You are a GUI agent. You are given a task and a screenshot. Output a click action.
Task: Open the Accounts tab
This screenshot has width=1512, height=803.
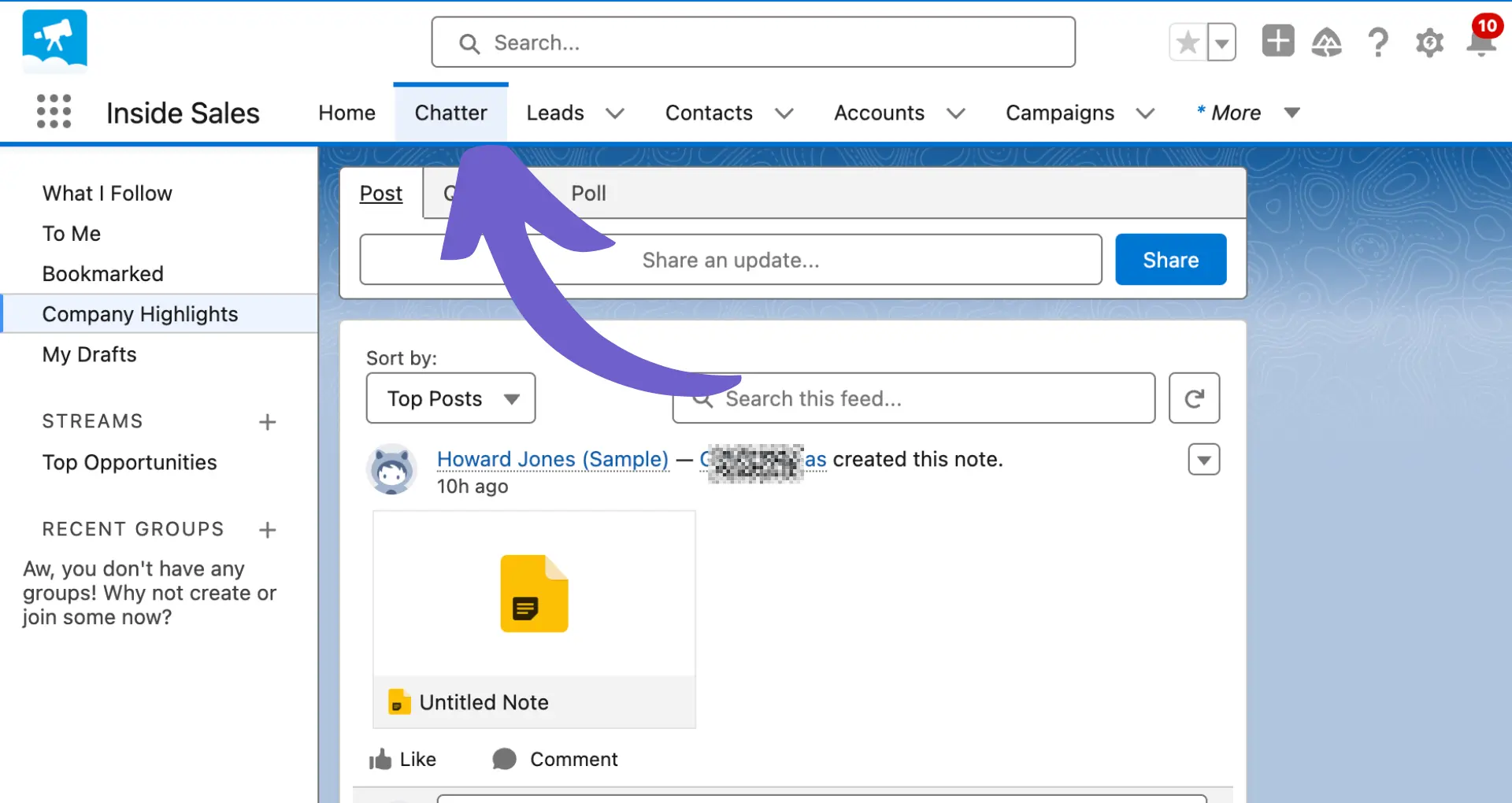coord(879,113)
